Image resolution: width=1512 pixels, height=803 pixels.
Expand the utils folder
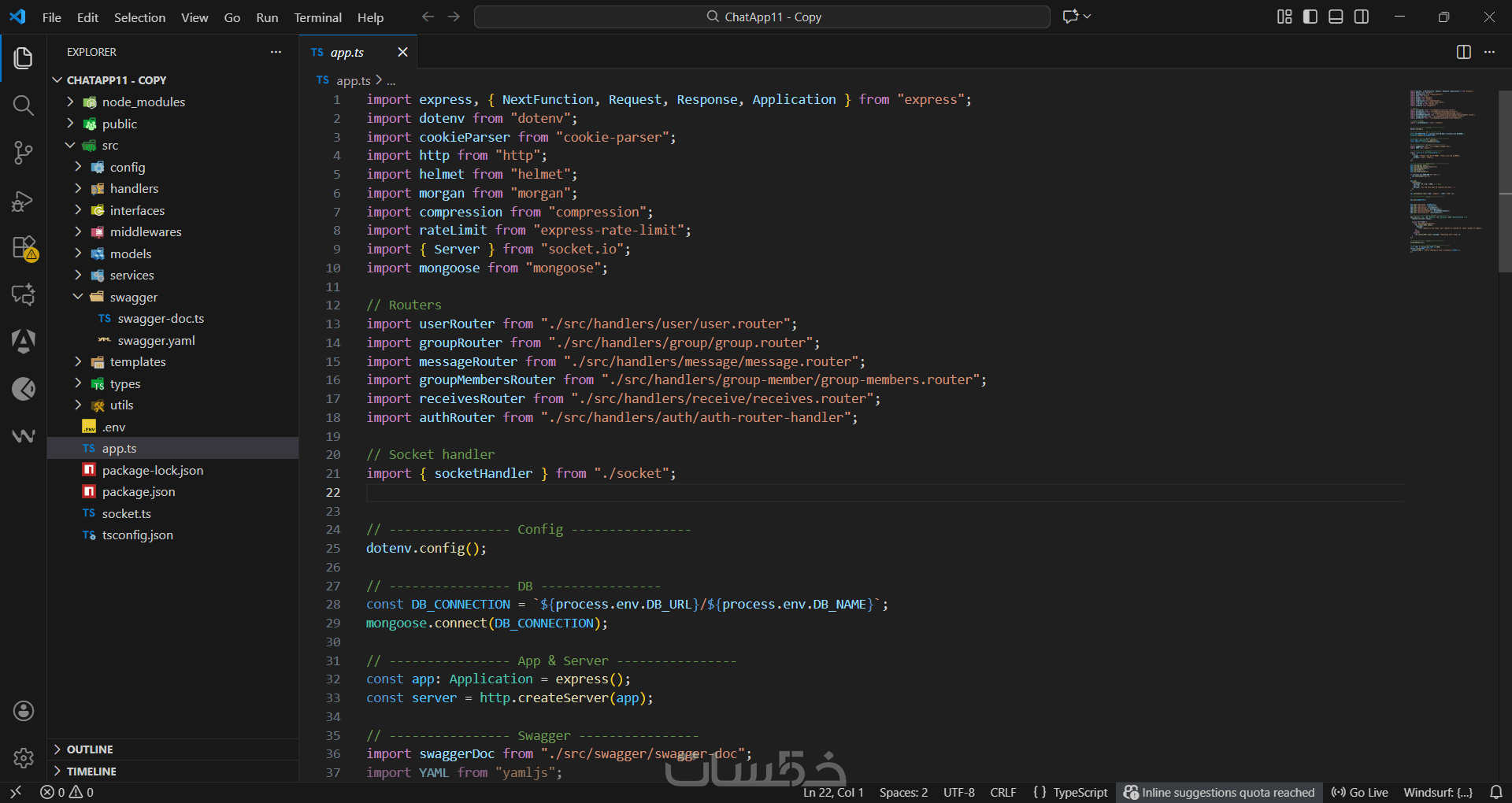point(121,405)
